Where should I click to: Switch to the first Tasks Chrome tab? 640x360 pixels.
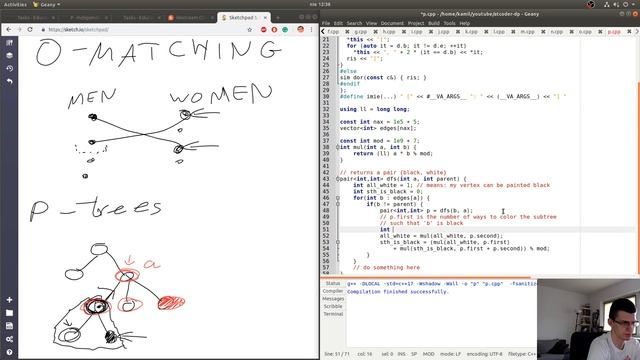[34, 18]
